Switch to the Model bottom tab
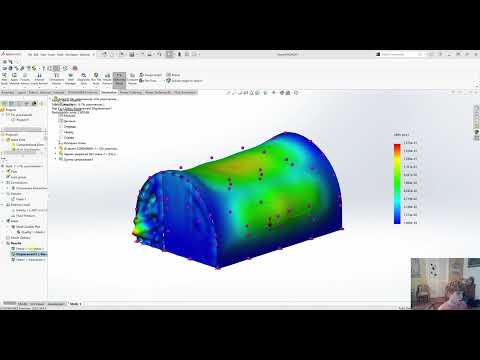The width and height of the screenshot is (480, 360). point(23,304)
